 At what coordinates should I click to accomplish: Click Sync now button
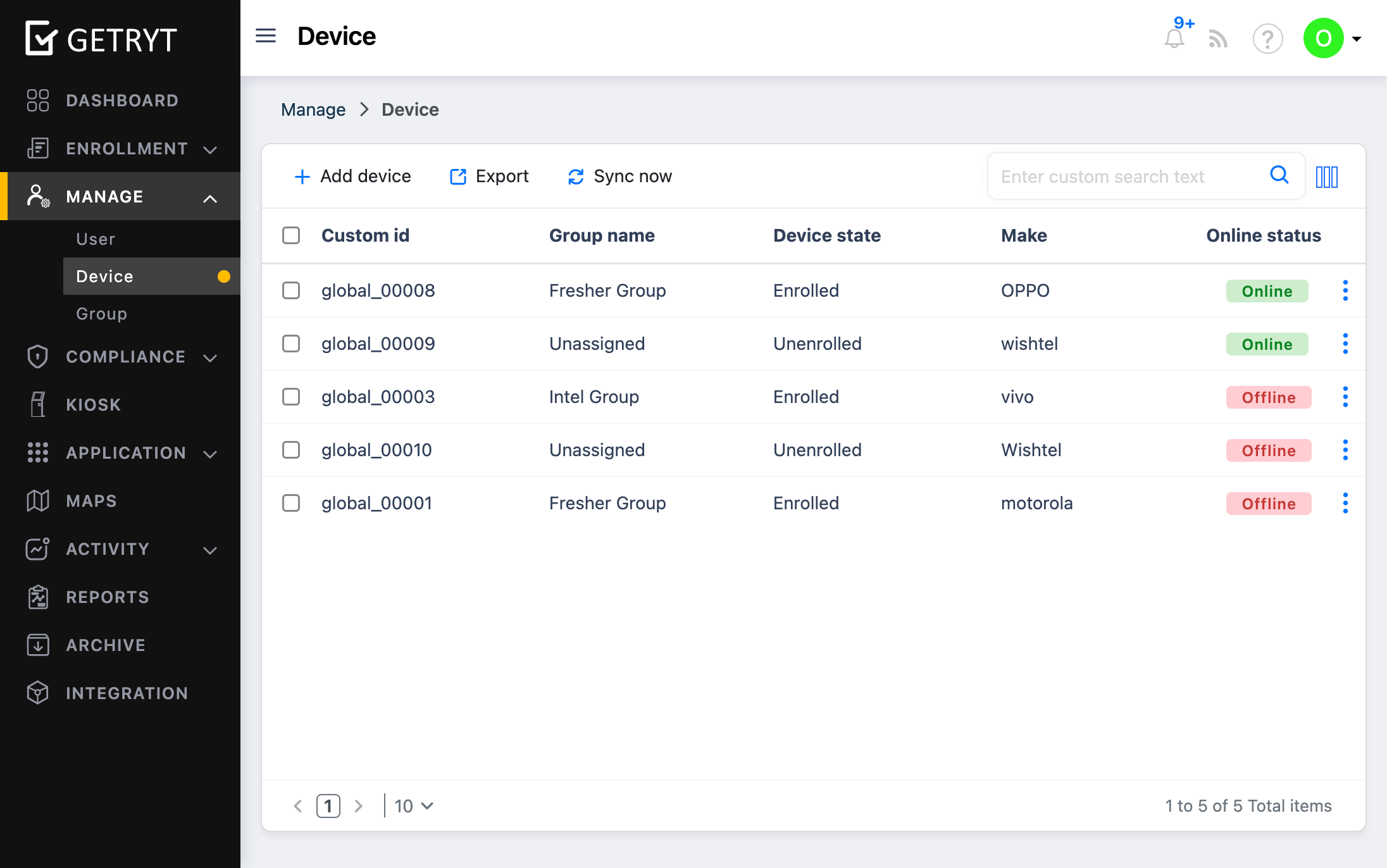pyautogui.click(x=620, y=176)
